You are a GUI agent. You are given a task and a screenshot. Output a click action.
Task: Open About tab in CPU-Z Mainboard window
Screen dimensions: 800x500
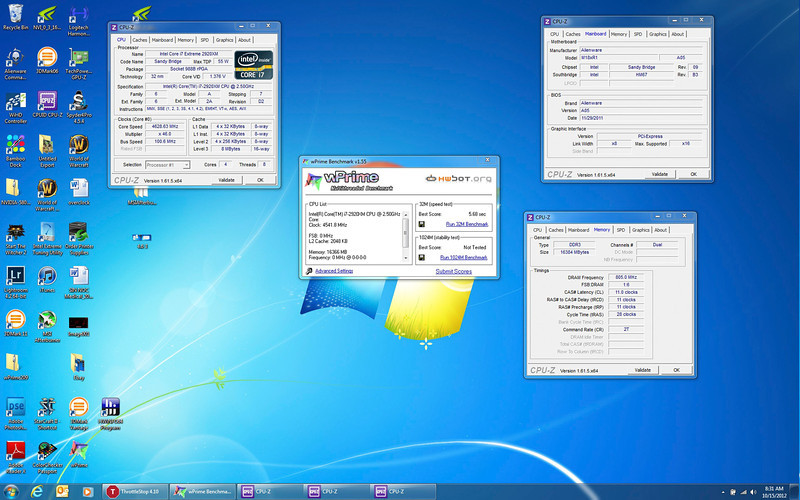(x=677, y=34)
